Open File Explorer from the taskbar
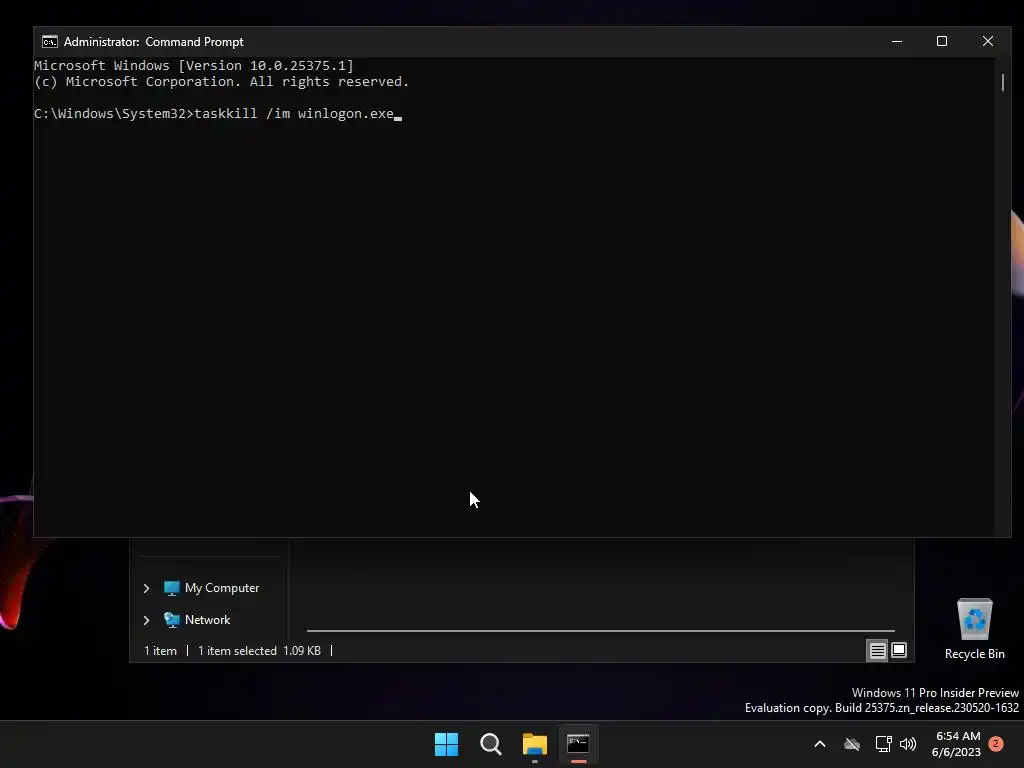 tap(534, 744)
